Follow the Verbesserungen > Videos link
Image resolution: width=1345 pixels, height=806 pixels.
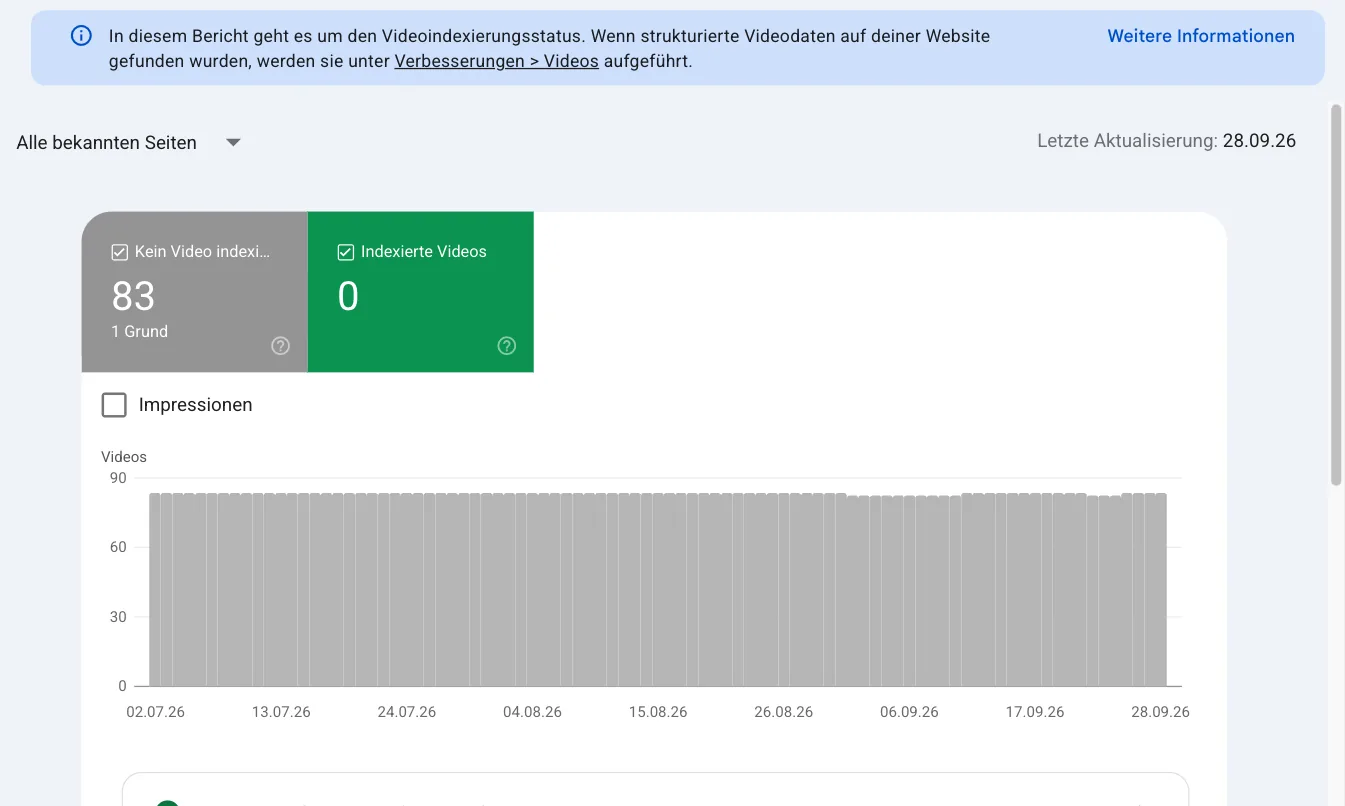click(x=497, y=61)
